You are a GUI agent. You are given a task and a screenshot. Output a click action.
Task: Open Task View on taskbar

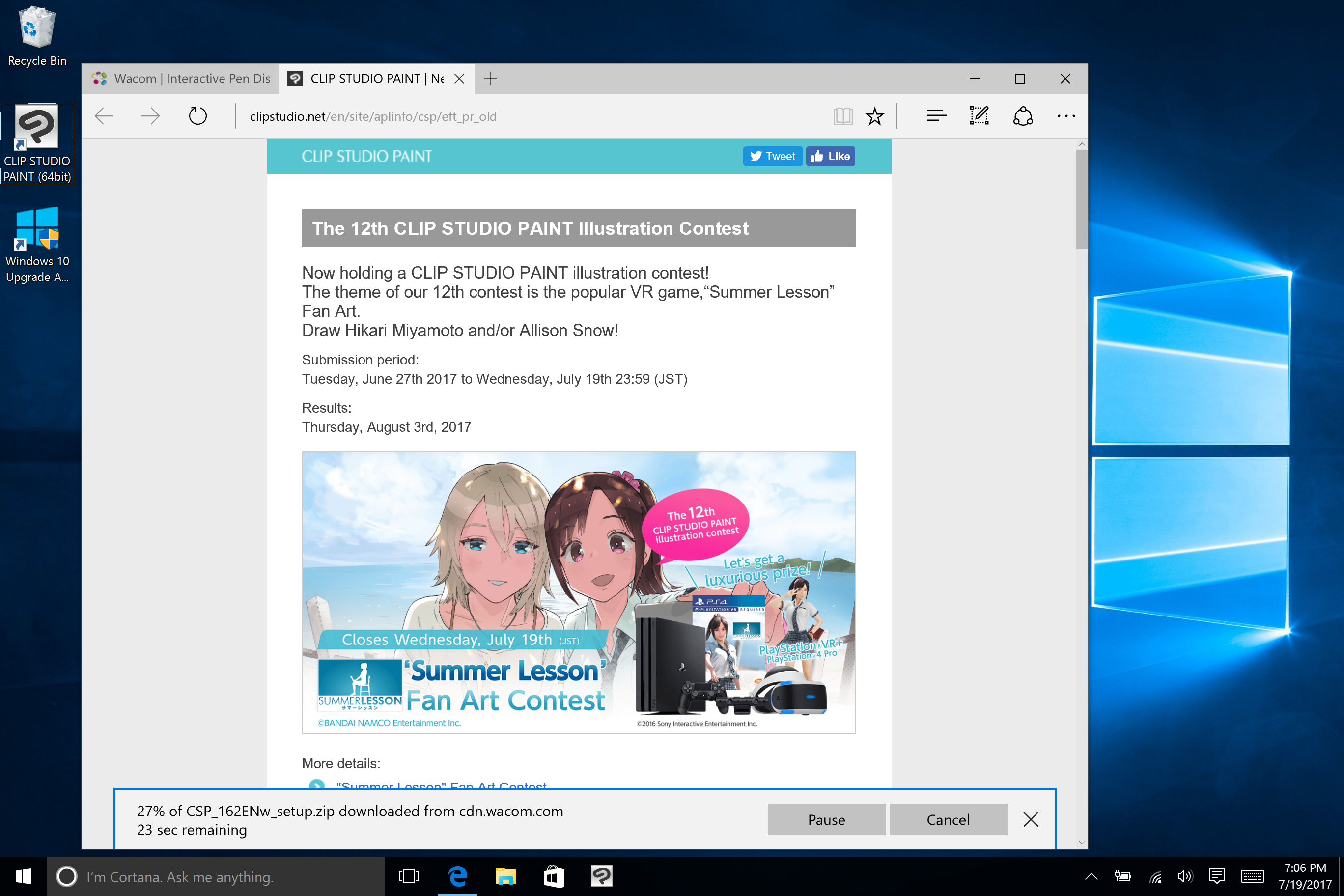[408, 876]
